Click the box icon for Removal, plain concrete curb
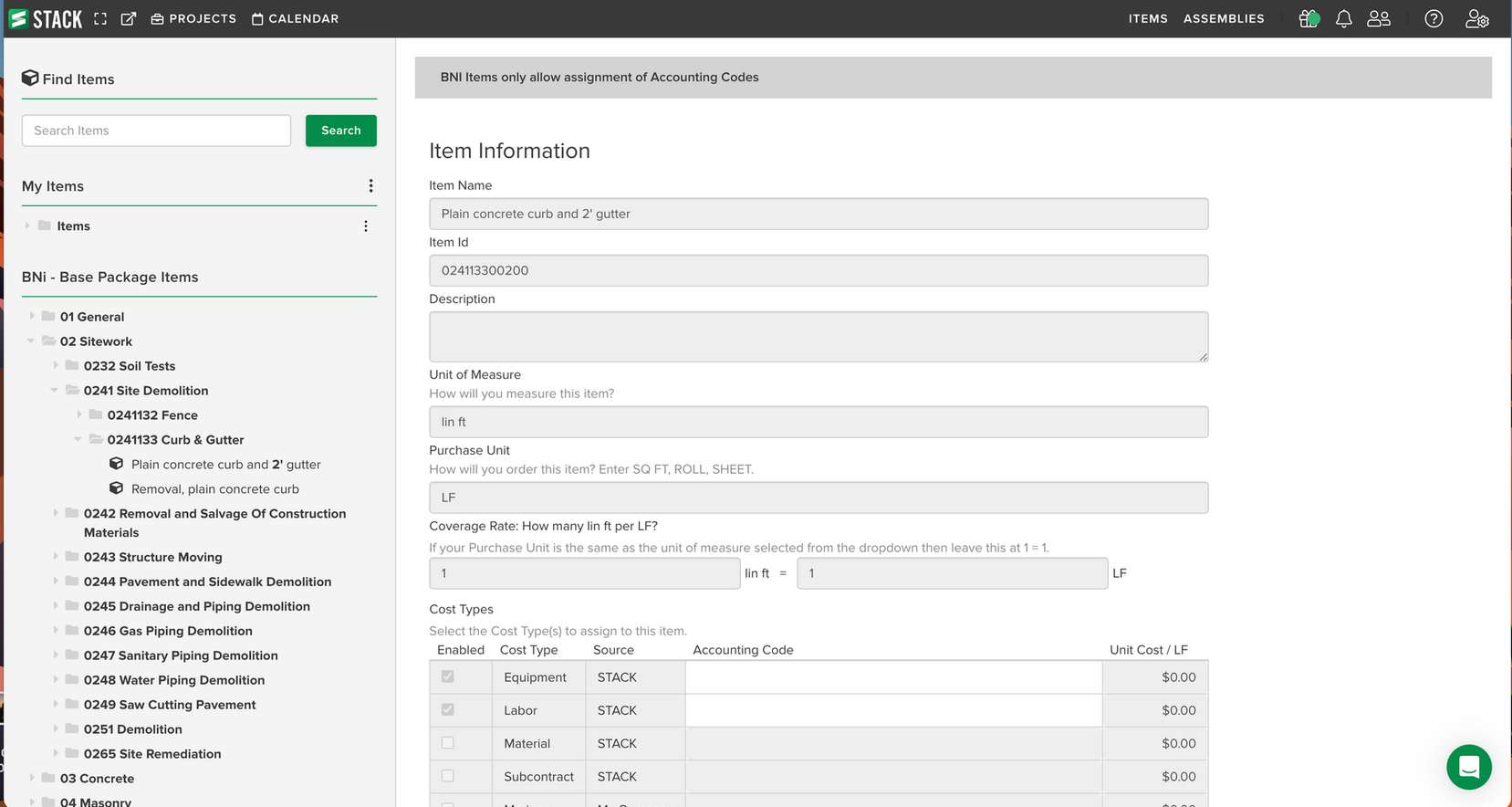Image resolution: width=1512 pixels, height=807 pixels. [x=116, y=488]
